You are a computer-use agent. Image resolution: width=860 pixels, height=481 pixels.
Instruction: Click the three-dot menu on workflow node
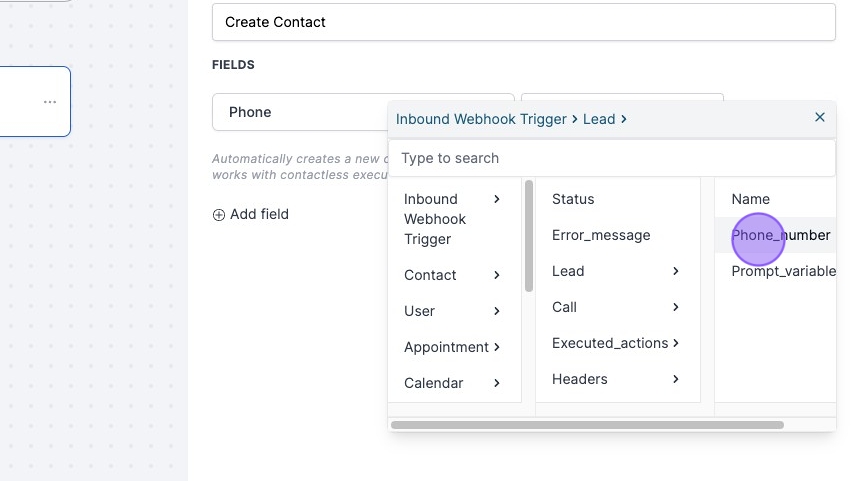50,102
